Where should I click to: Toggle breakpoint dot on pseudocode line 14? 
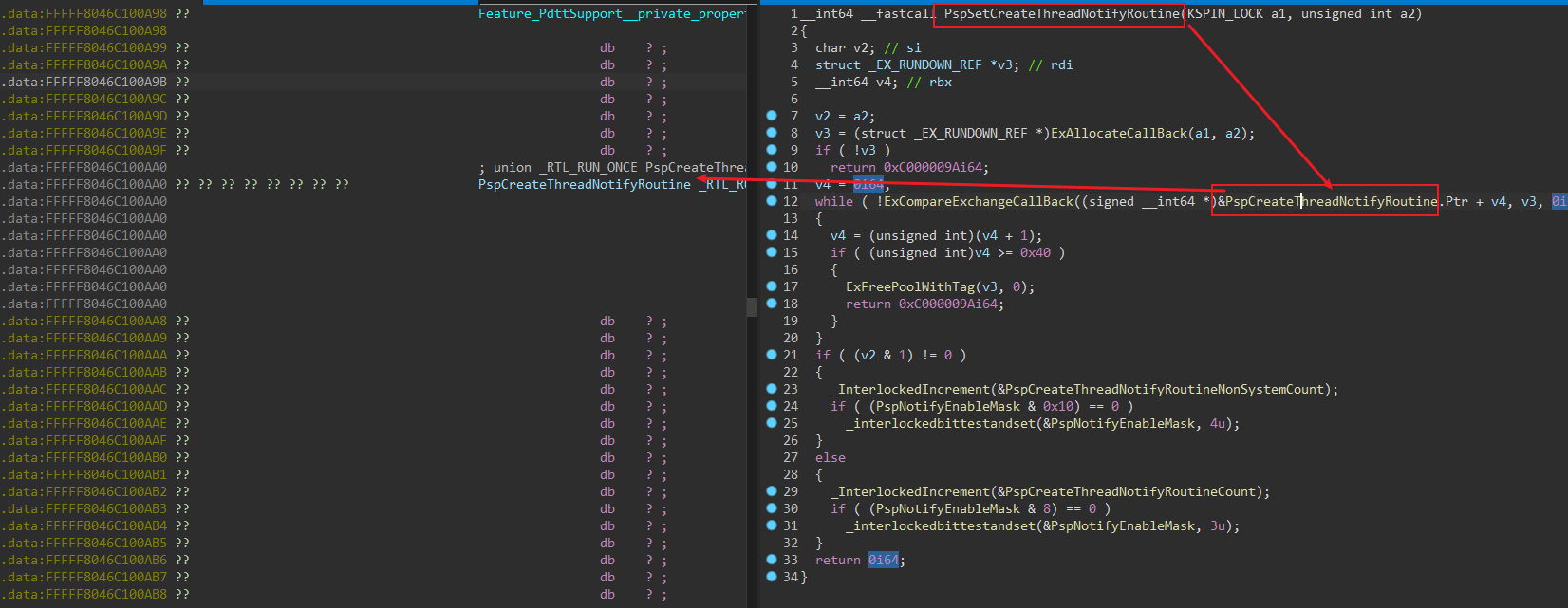click(x=772, y=234)
